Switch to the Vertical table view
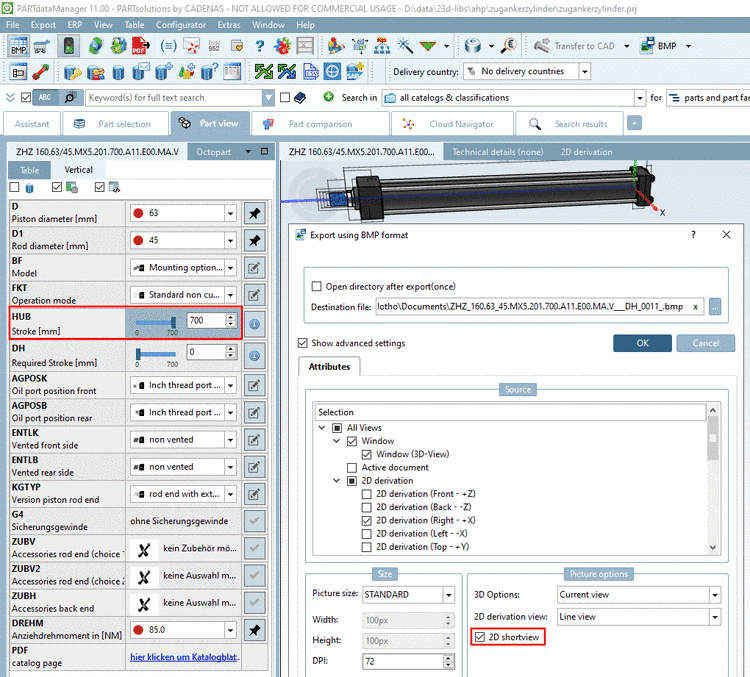The image size is (750, 677). 78,170
